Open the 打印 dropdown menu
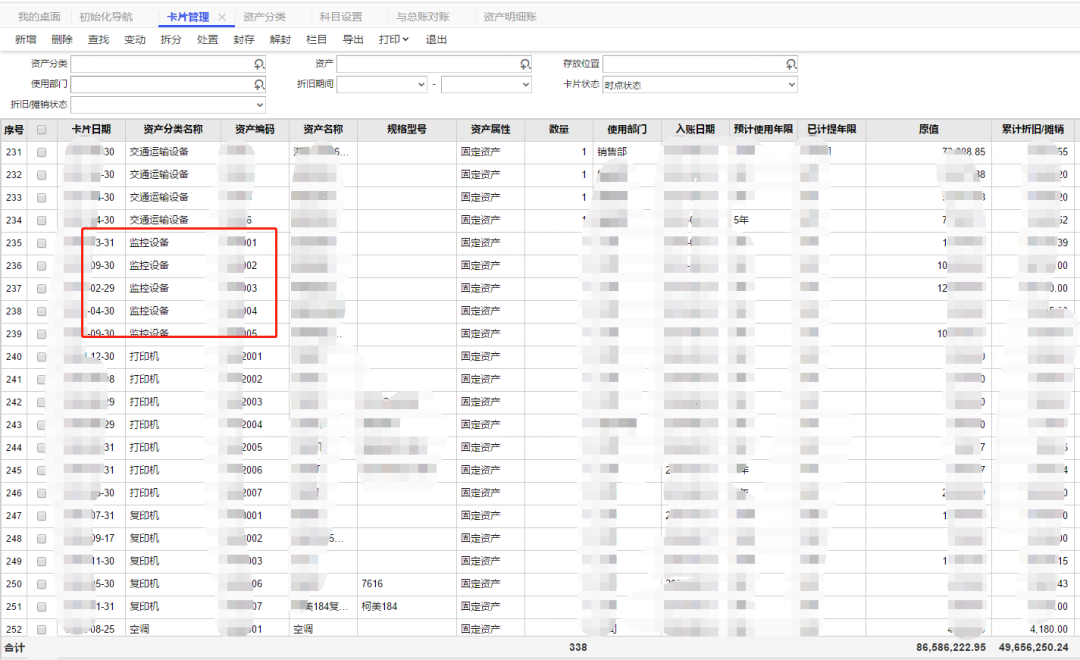This screenshot has height=660, width=1080. point(394,40)
